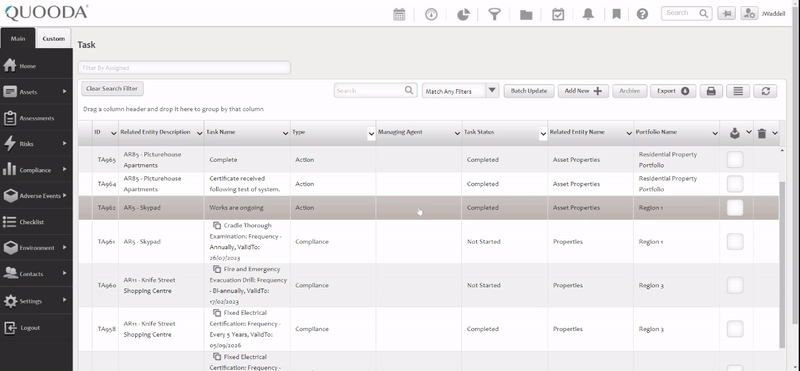The image size is (800, 371).
Task: Tick the checkbox for task TA960
Action: (735, 285)
